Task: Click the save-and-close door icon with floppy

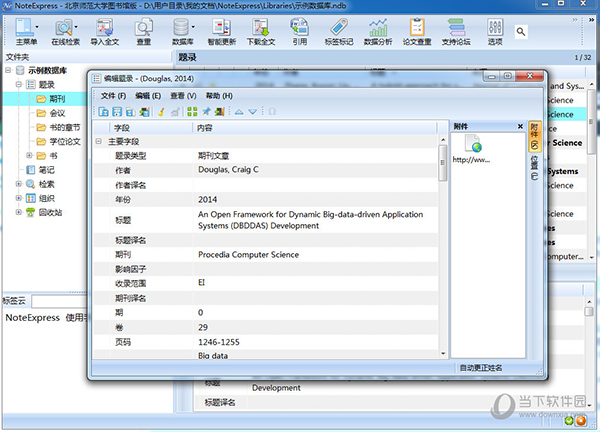Action: coord(144,112)
